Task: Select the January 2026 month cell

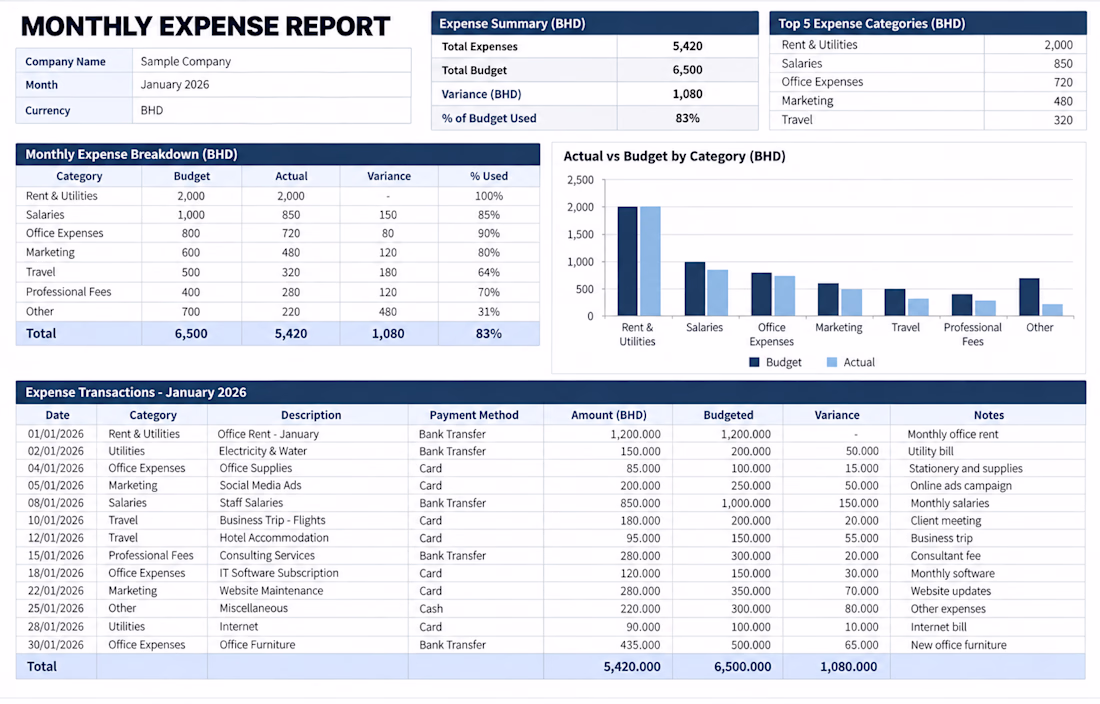Action: click(x=271, y=85)
